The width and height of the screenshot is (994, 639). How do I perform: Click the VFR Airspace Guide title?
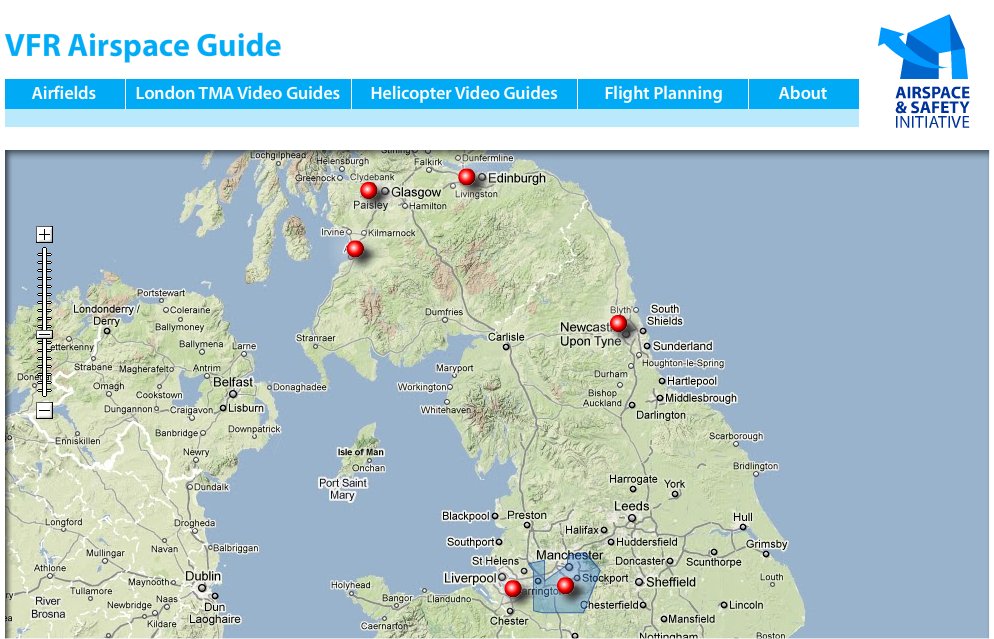coord(143,46)
